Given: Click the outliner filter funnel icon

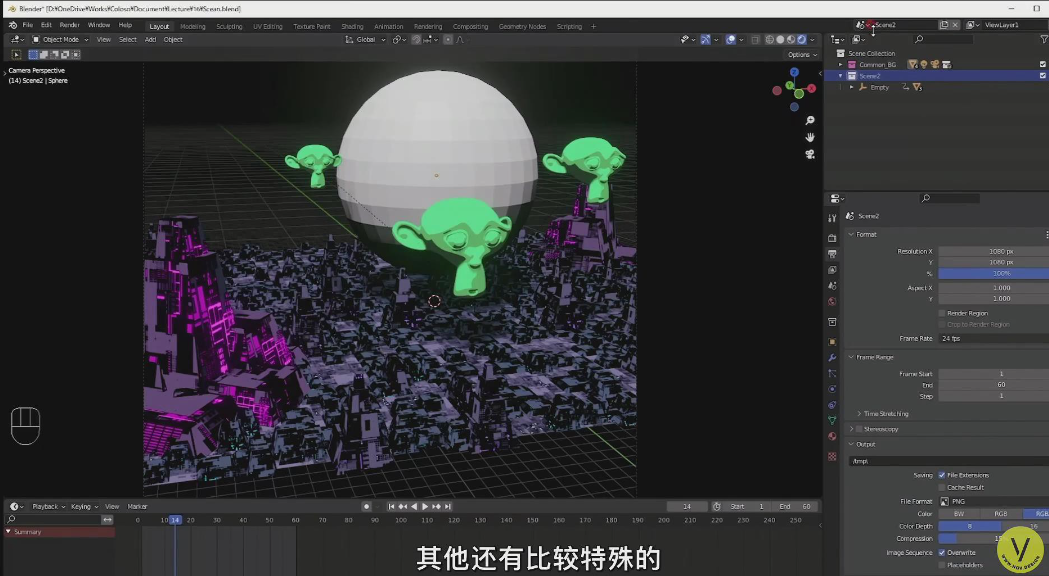Looking at the screenshot, I should point(1044,39).
